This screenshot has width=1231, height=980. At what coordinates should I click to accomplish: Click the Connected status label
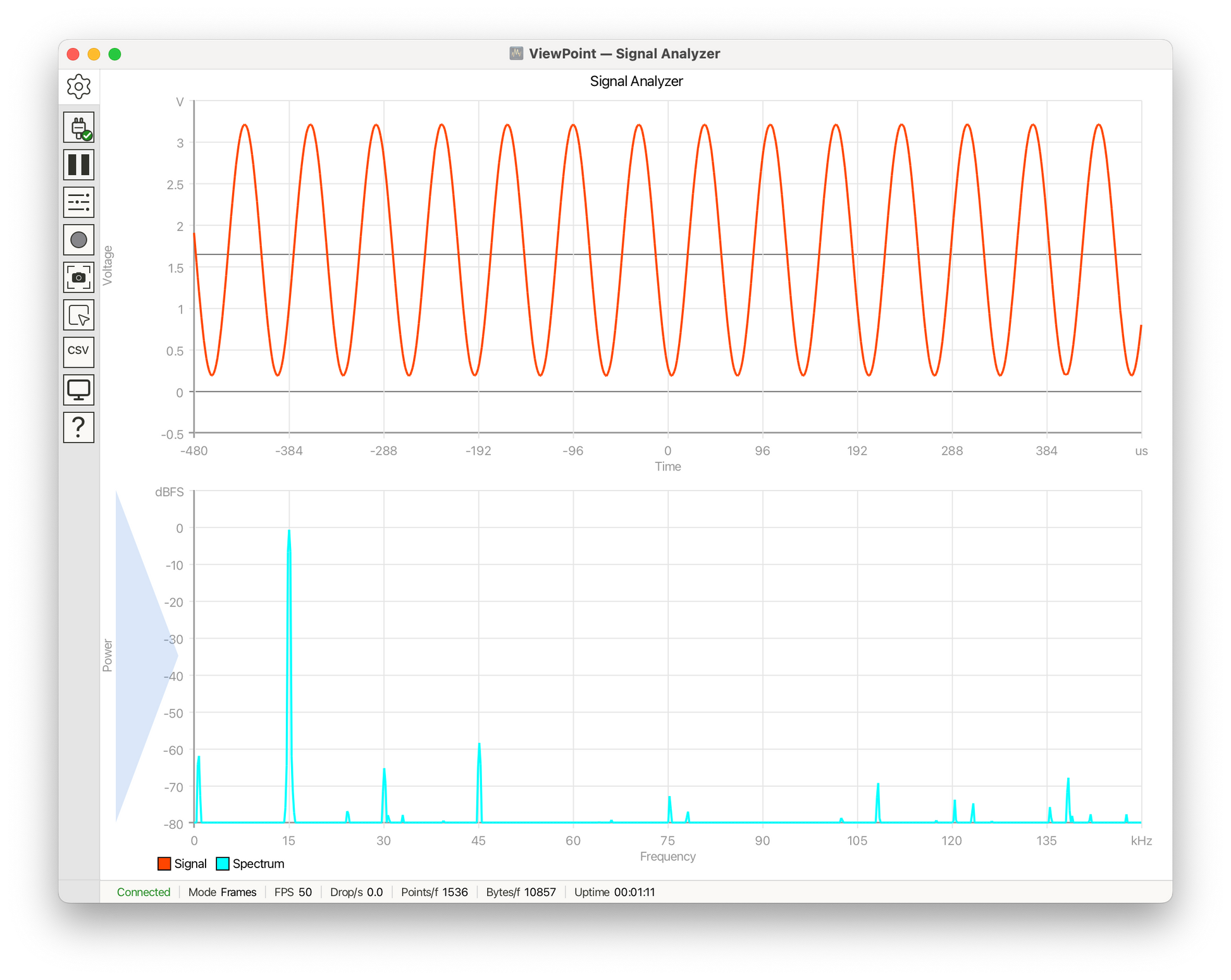tap(144, 892)
